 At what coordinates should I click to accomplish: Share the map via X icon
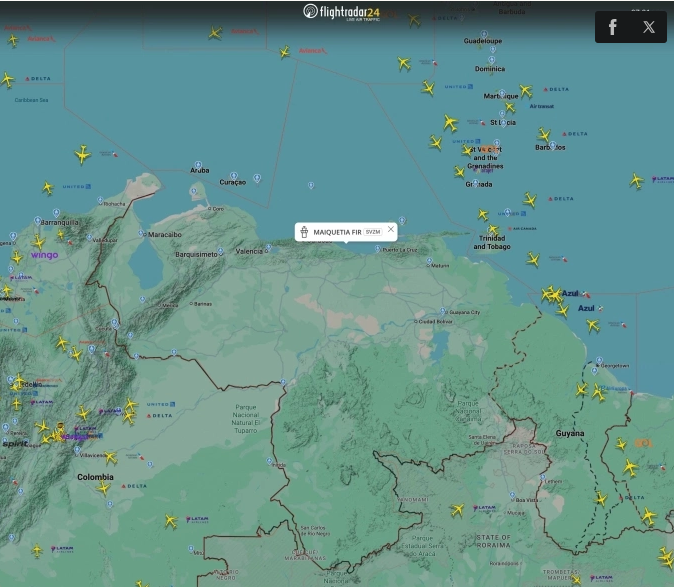(649, 27)
